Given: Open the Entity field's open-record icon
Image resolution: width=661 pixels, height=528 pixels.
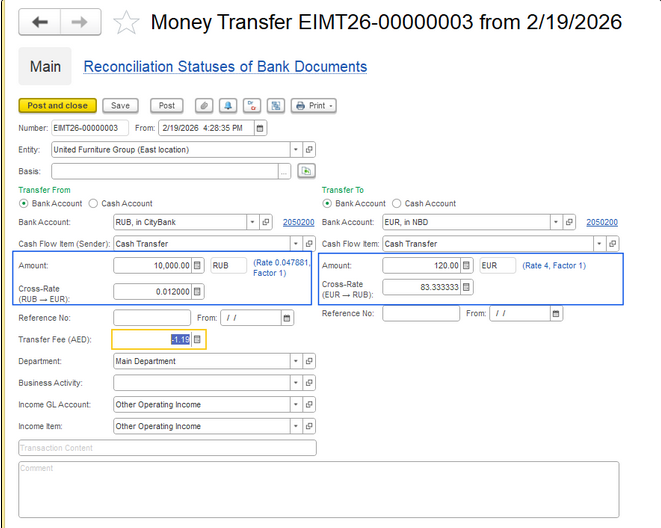Looking at the screenshot, I should pyautogui.click(x=309, y=150).
